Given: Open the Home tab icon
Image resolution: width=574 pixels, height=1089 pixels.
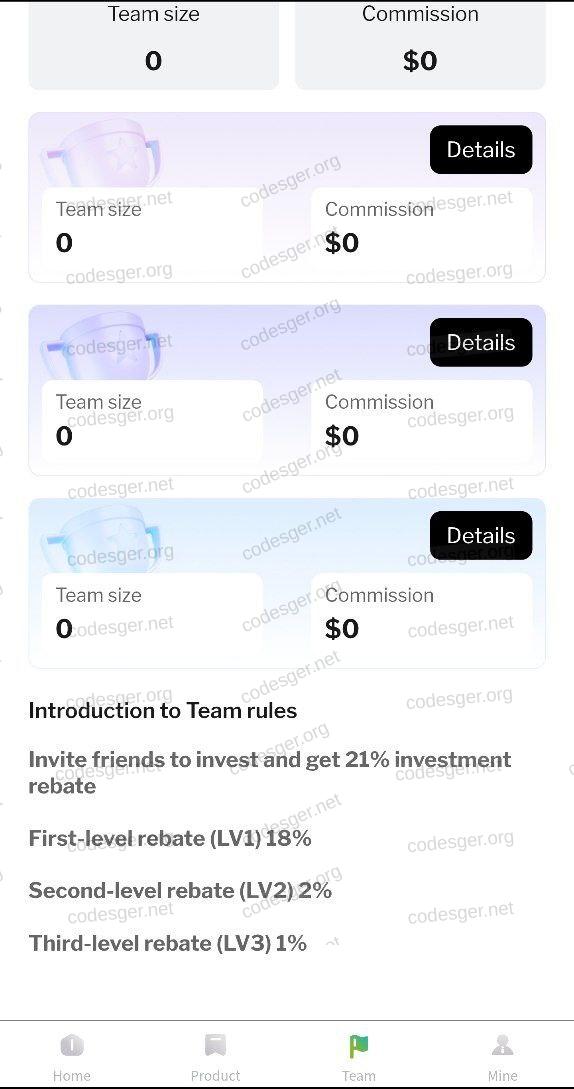Looking at the screenshot, I should 72,1045.
